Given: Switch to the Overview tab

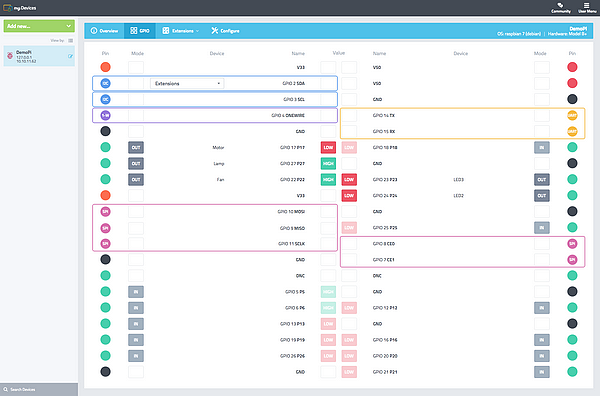Looking at the screenshot, I should pyautogui.click(x=104, y=31).
